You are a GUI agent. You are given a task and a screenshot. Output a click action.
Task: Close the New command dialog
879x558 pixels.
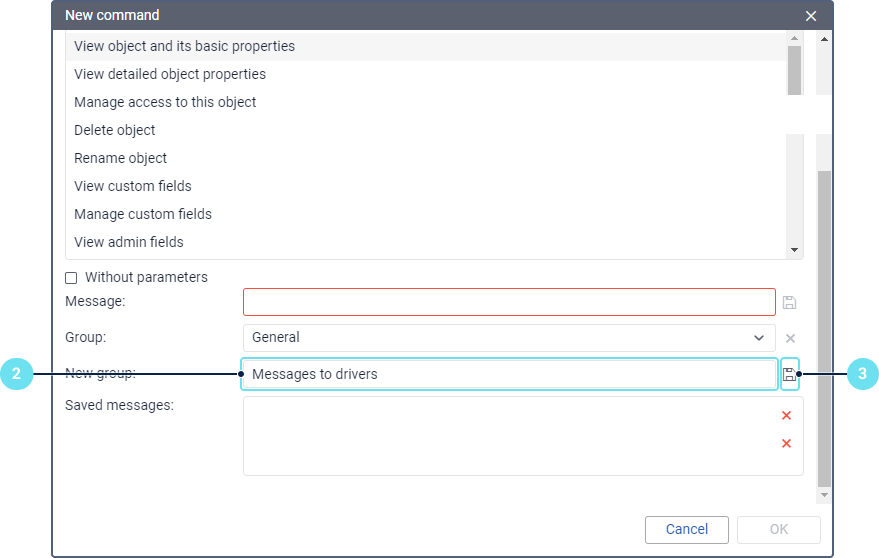click(x=811, y=16)
